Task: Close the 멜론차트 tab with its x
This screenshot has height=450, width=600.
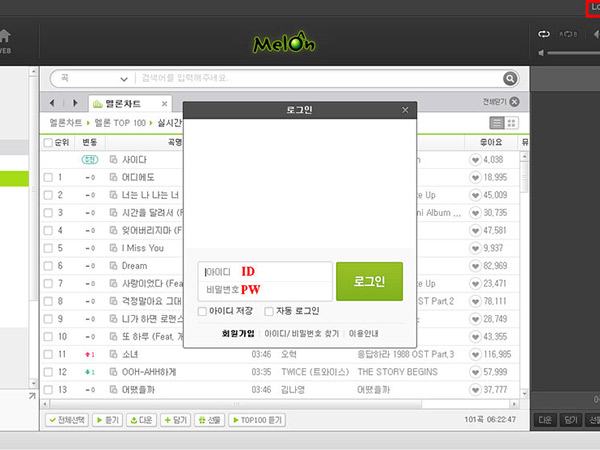Action: [165, 104]
